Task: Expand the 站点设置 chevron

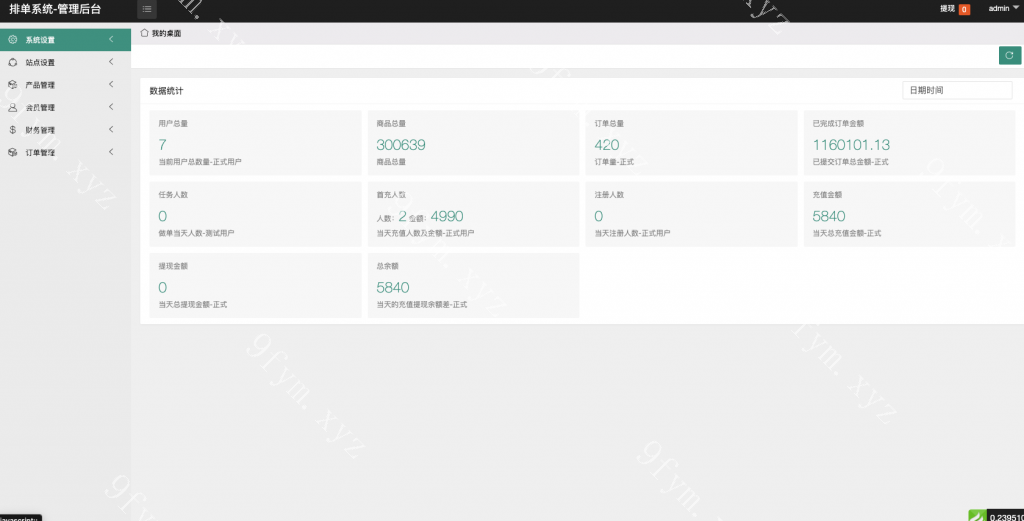Action: coord(111,61)
